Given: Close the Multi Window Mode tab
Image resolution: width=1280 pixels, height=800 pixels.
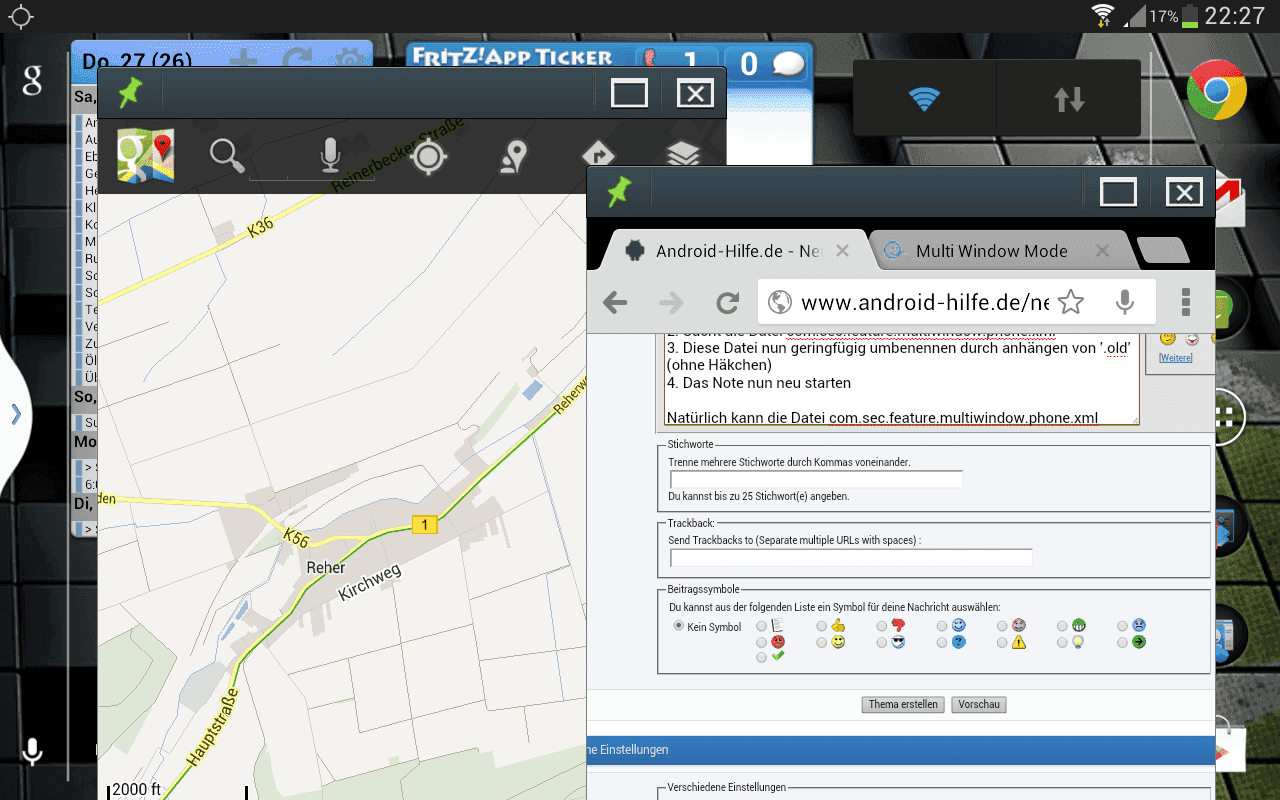Looking at the screenshot, I should point(1102,251).
